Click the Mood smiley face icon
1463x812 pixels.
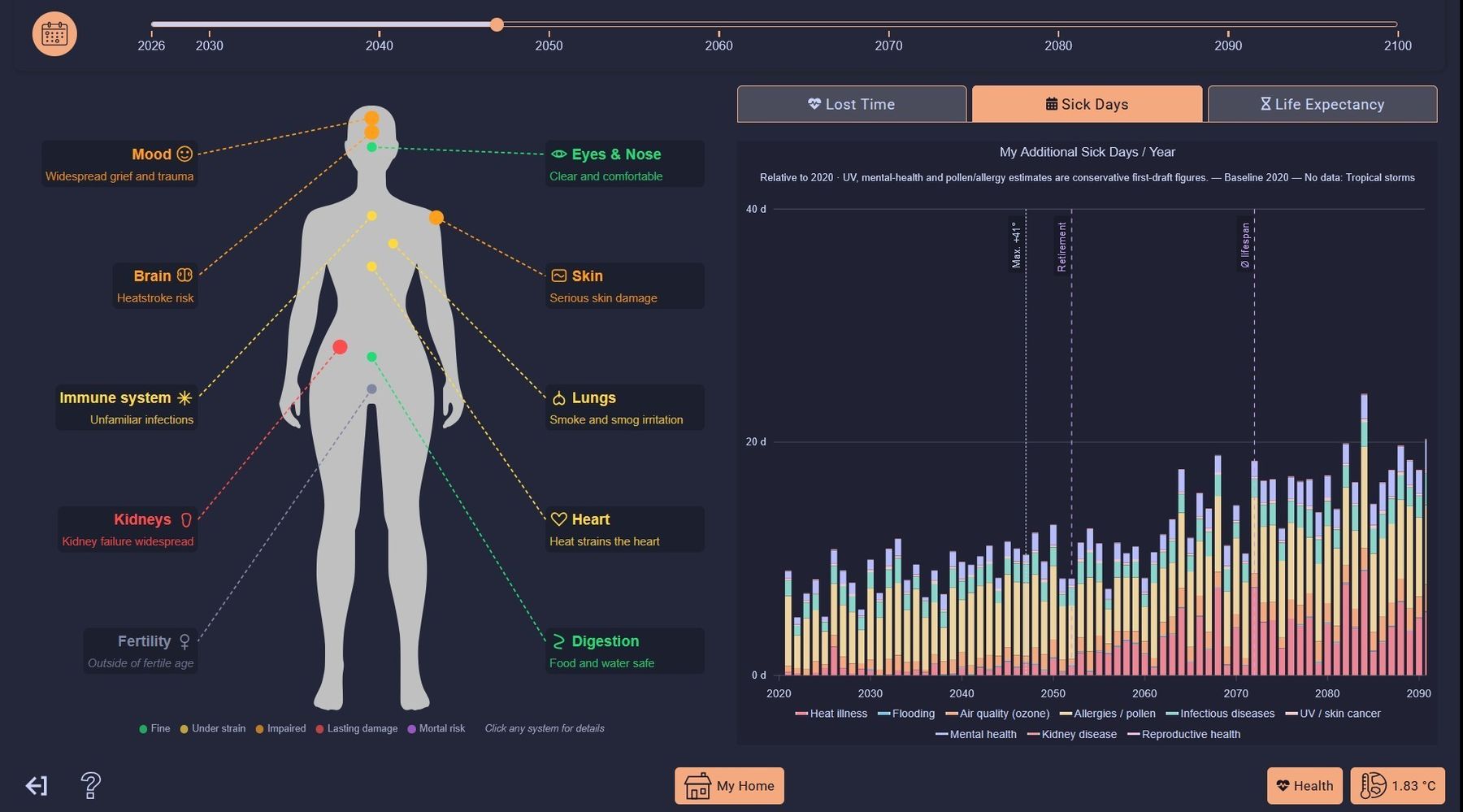click(x=185, y=154)
